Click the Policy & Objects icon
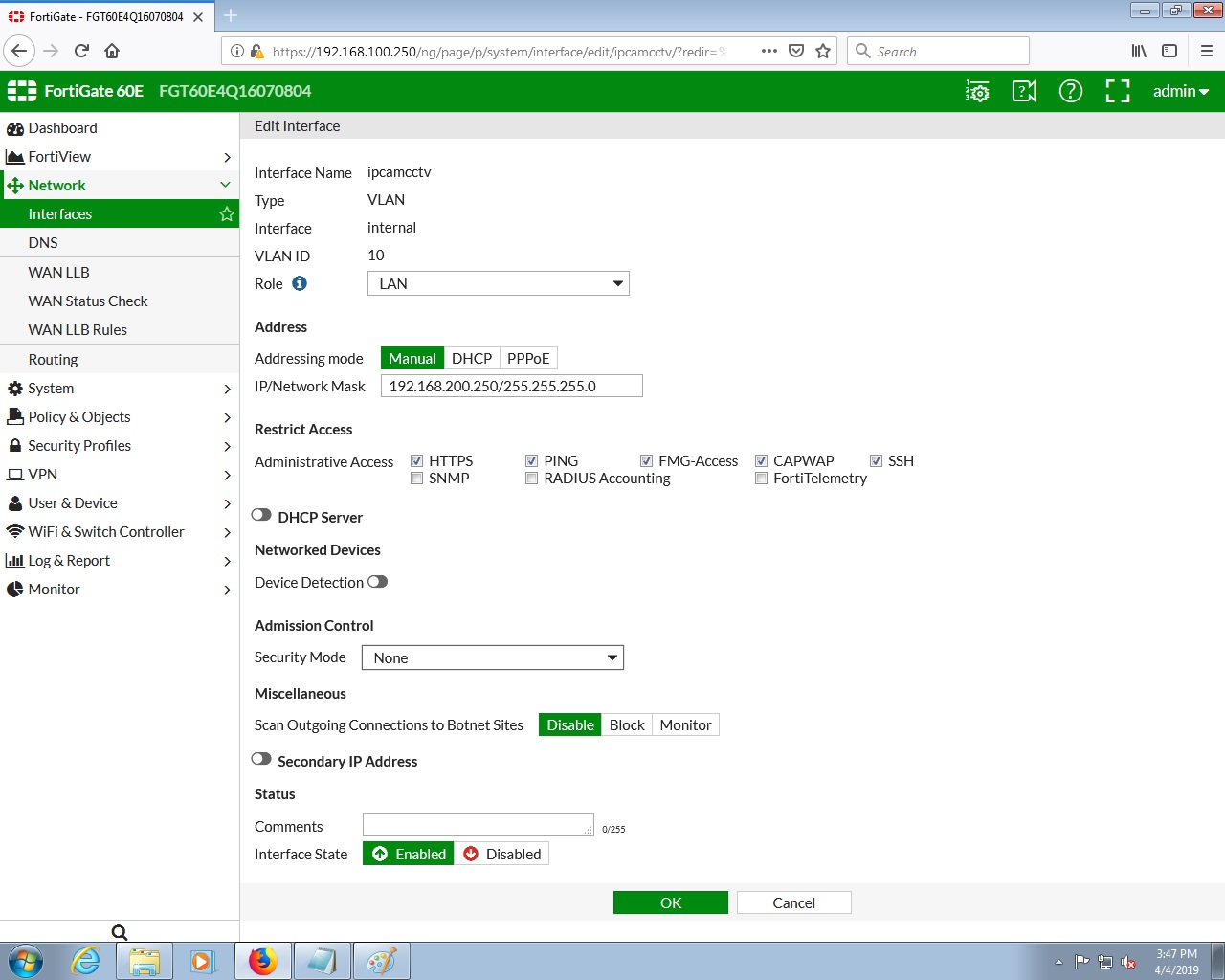This screenshot has width=1225, height=980. point(15,417)
